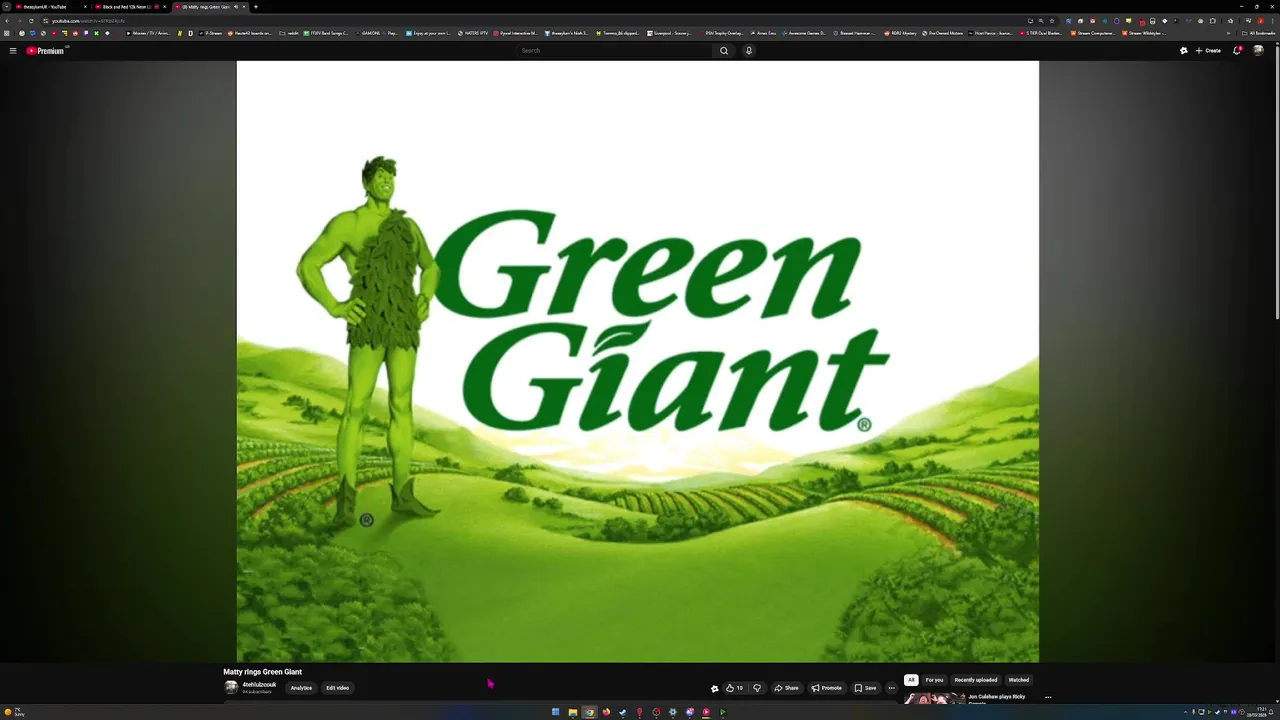1280x720 pixels.
Task: Open the YouTube guide hamburger menu
Action: 13,50
